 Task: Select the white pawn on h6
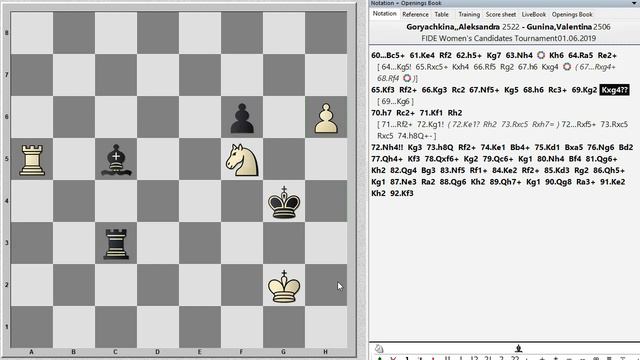point(326,118)
